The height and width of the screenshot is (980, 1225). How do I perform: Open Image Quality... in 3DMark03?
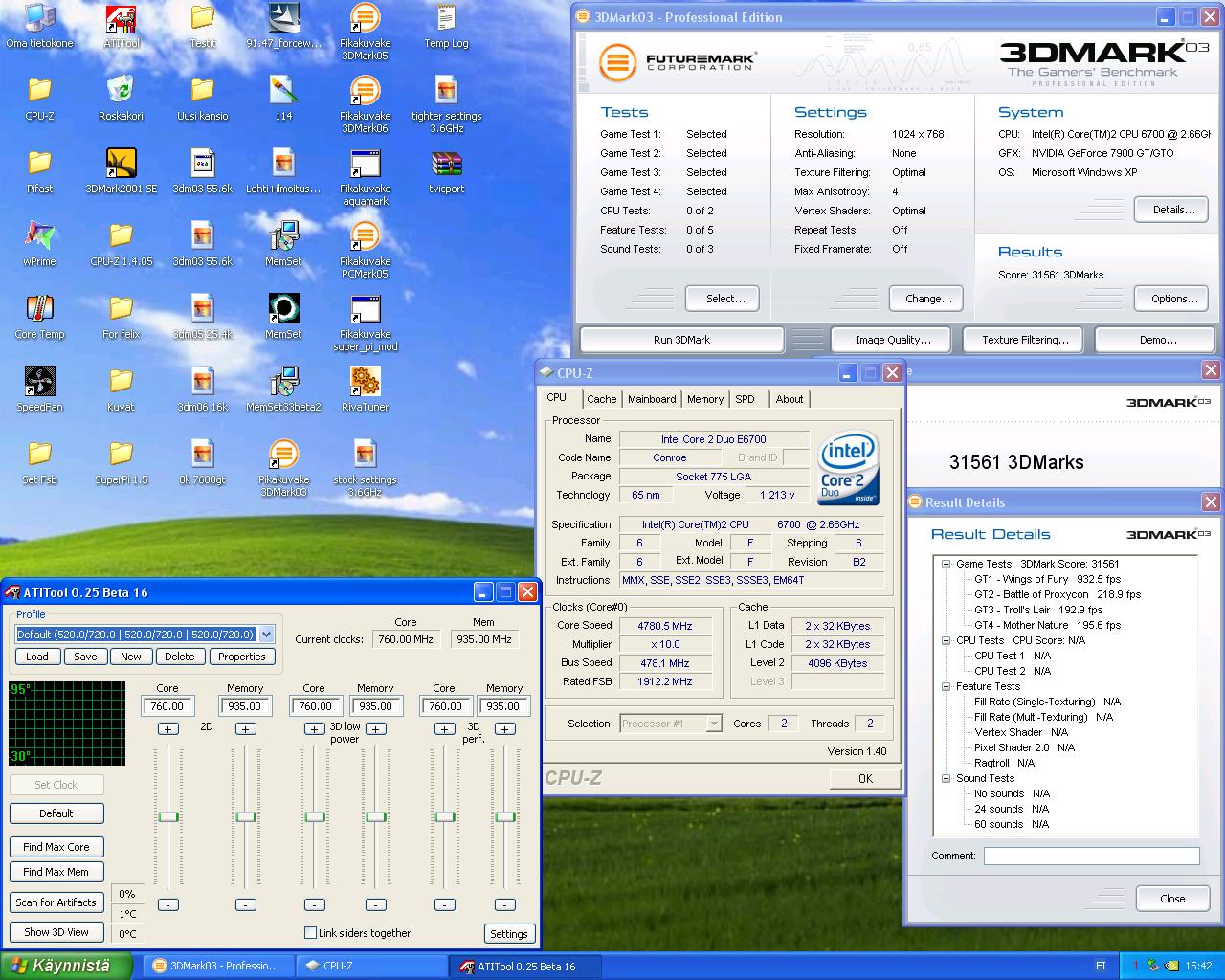coord(893,340)
